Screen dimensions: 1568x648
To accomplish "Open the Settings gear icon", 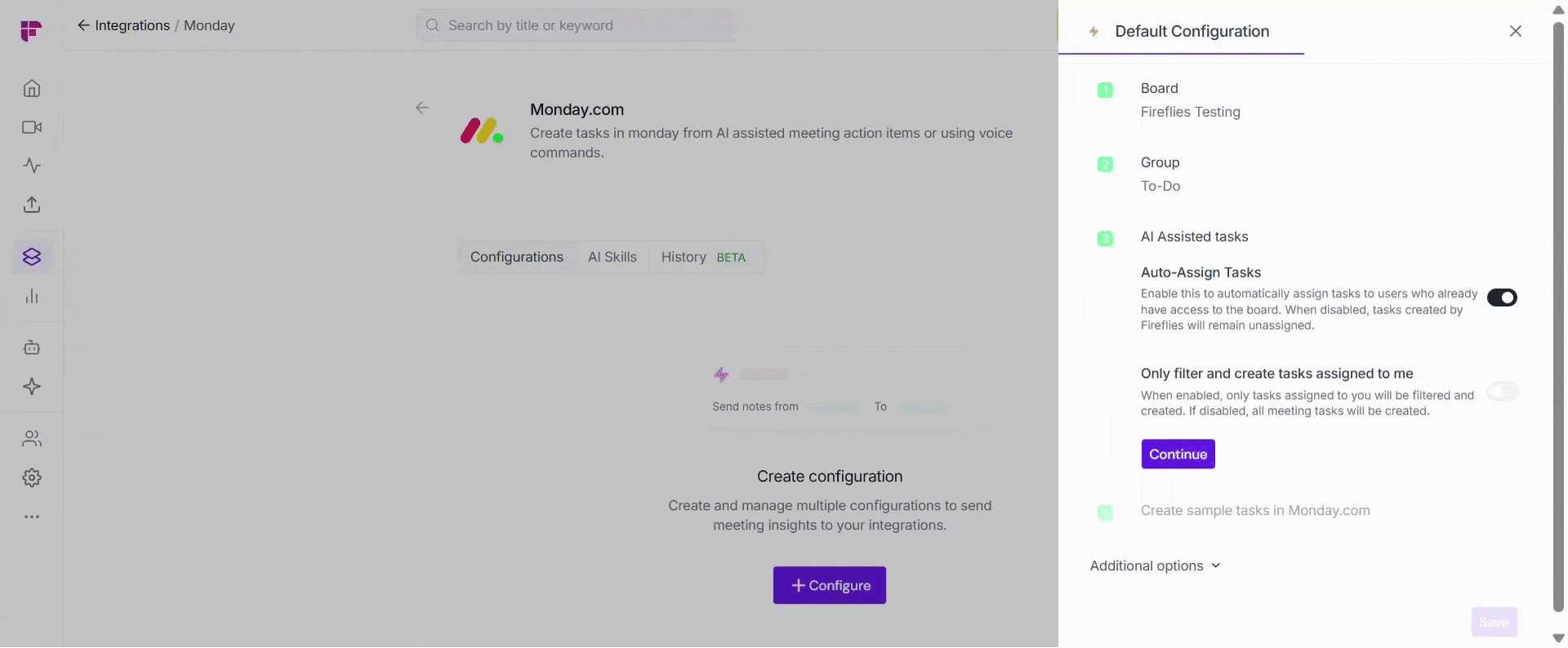I will pyautogui.click(x=32, y=477).
